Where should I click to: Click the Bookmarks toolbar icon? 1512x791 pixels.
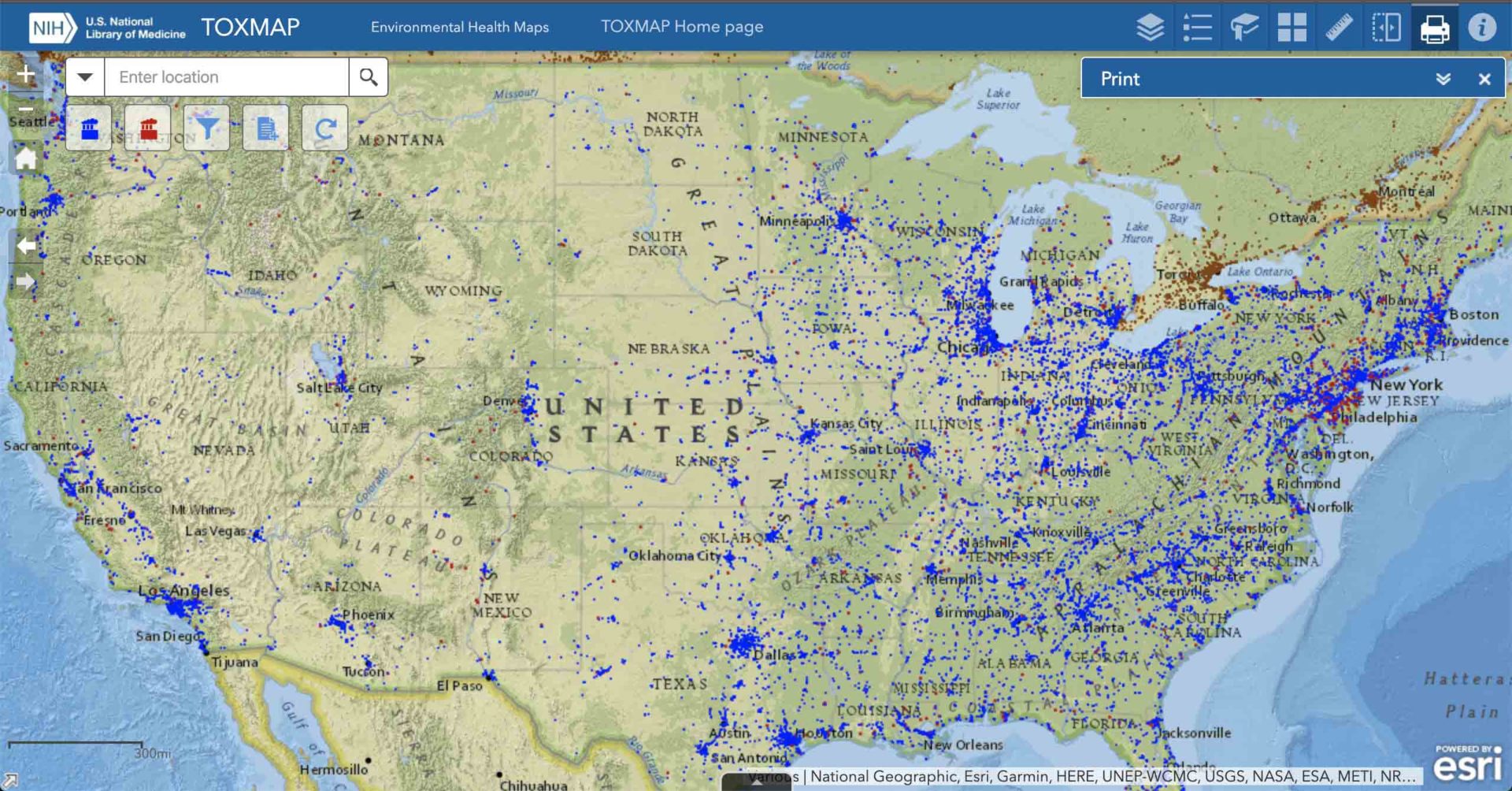(x=1245, y=26)
